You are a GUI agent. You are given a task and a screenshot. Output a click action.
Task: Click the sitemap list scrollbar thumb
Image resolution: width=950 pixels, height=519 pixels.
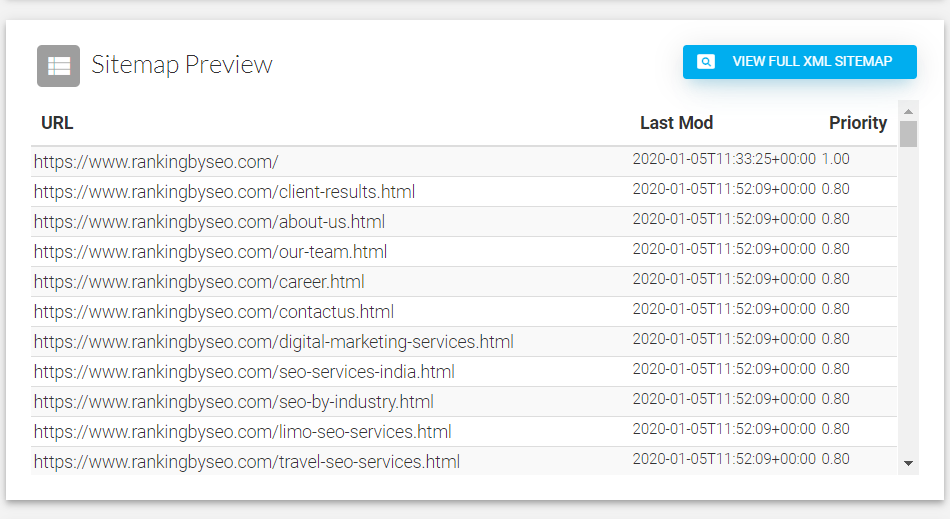coord(908,134)
